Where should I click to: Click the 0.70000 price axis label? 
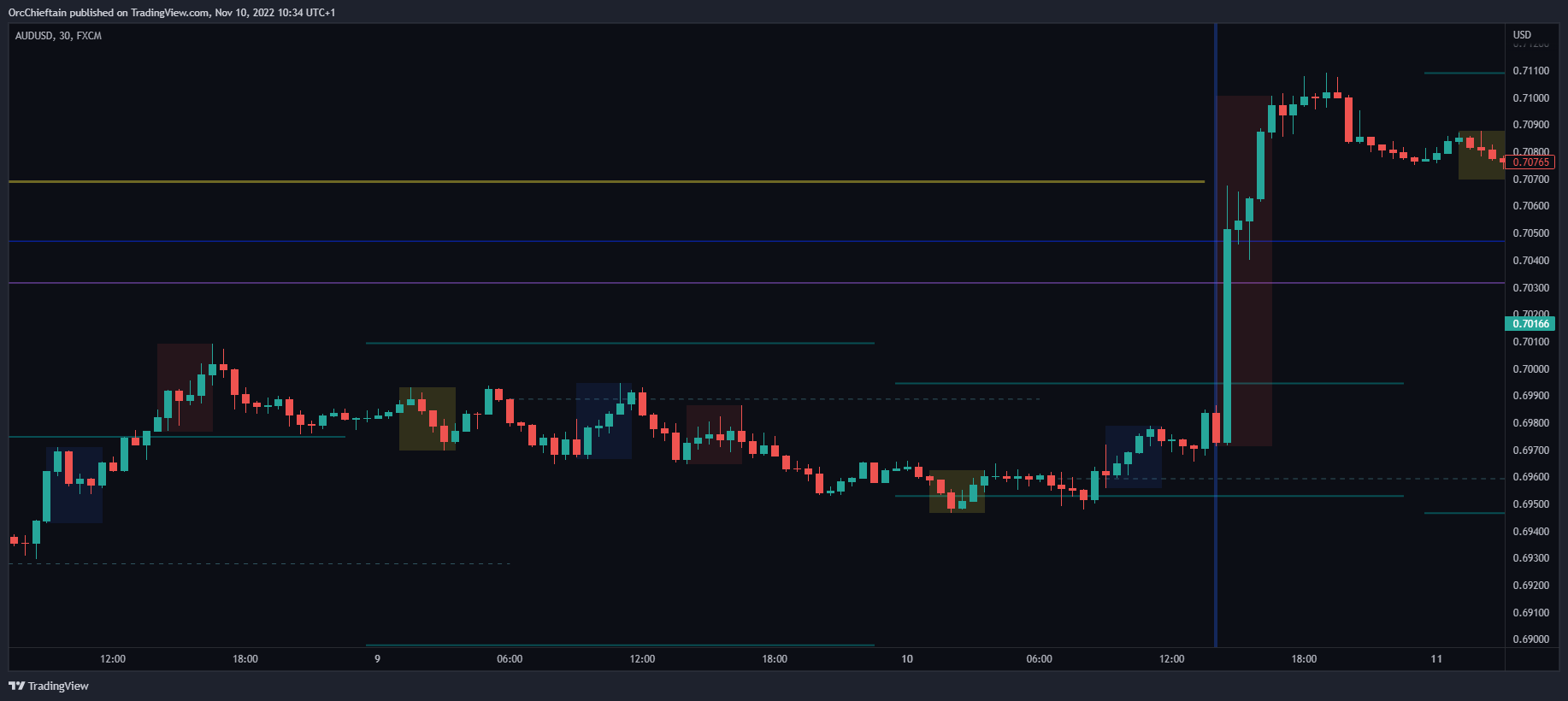1530,369
